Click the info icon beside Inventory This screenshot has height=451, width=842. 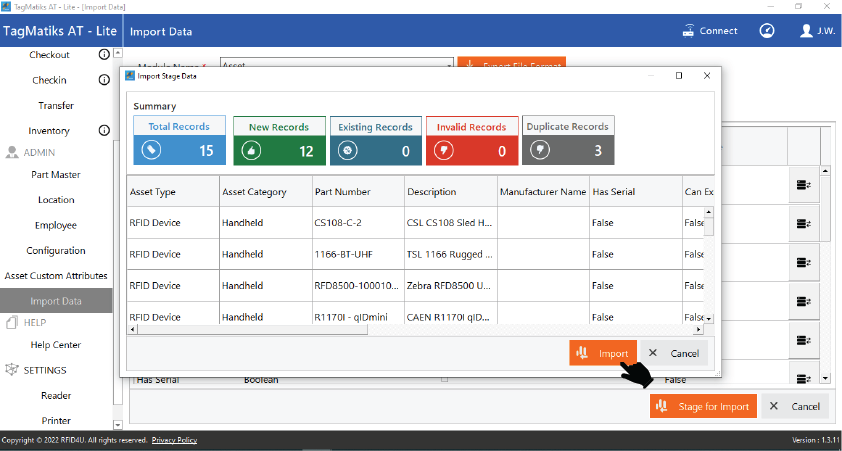click(x=104, y=131)
